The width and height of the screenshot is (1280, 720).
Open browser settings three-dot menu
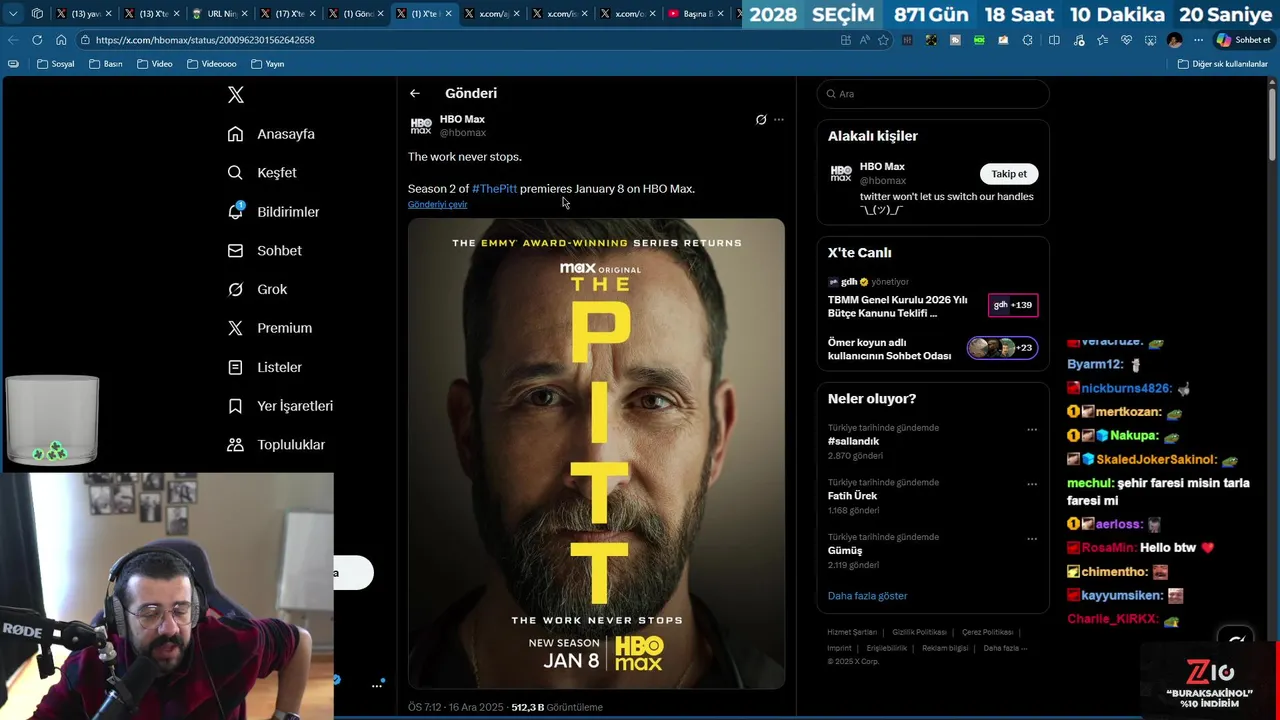point(1198,40)
